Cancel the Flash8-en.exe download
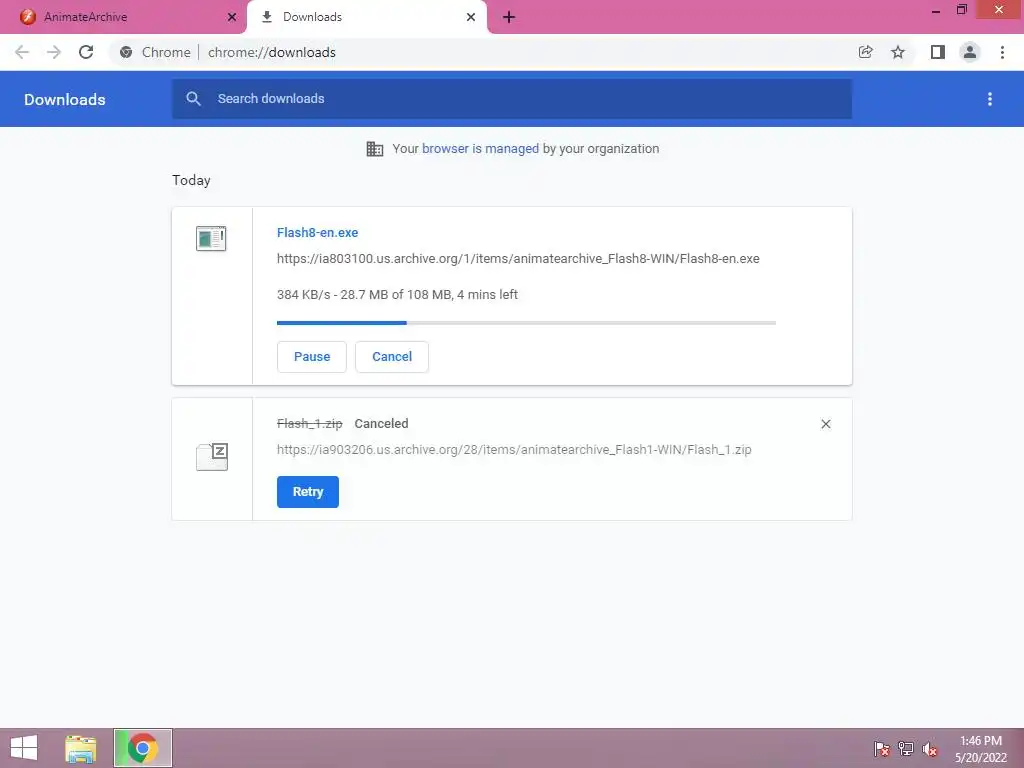This screenshot has width=1024, height=768. (392, 357)
